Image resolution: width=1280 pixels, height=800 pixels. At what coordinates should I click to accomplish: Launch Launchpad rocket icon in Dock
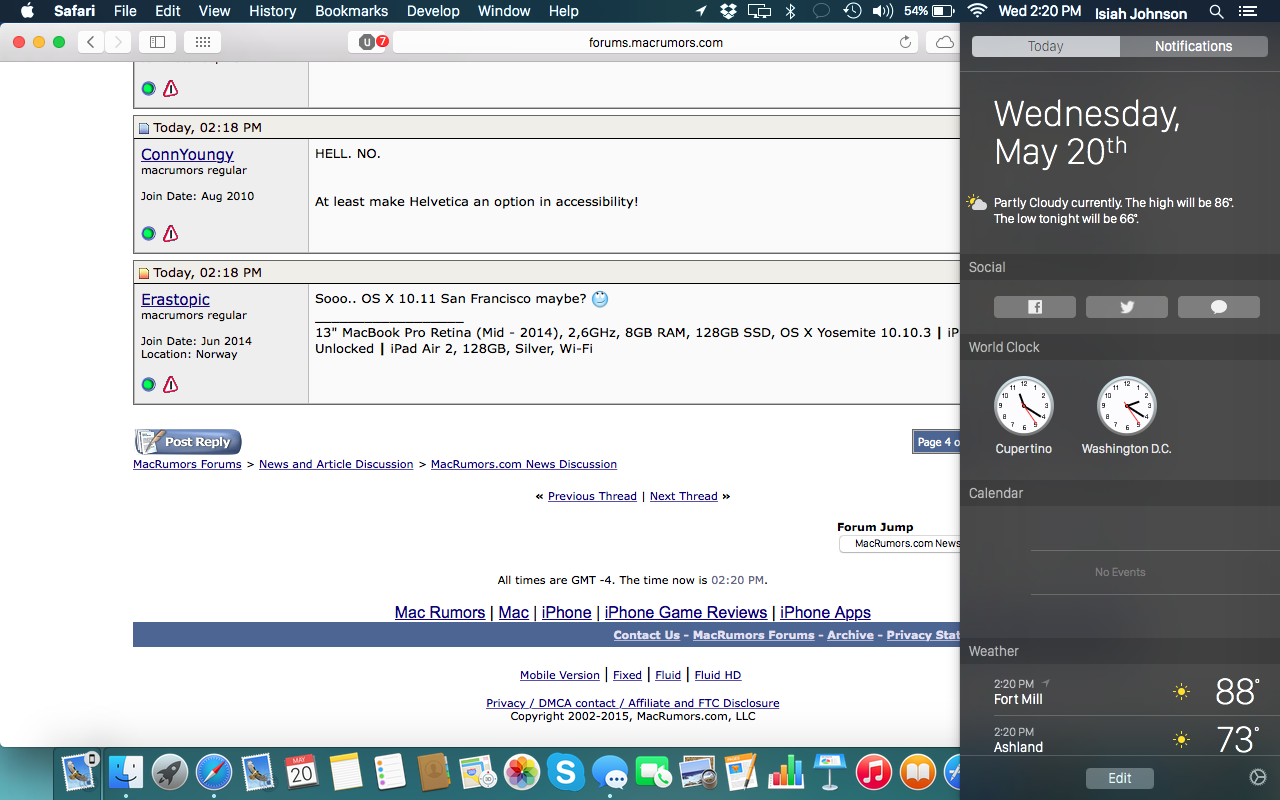coord(170,771)
